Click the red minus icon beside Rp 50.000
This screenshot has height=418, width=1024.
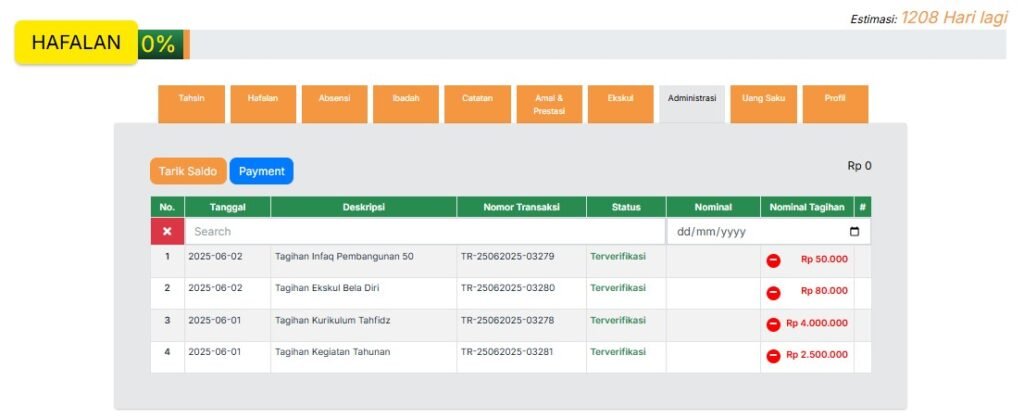(773, 260)
